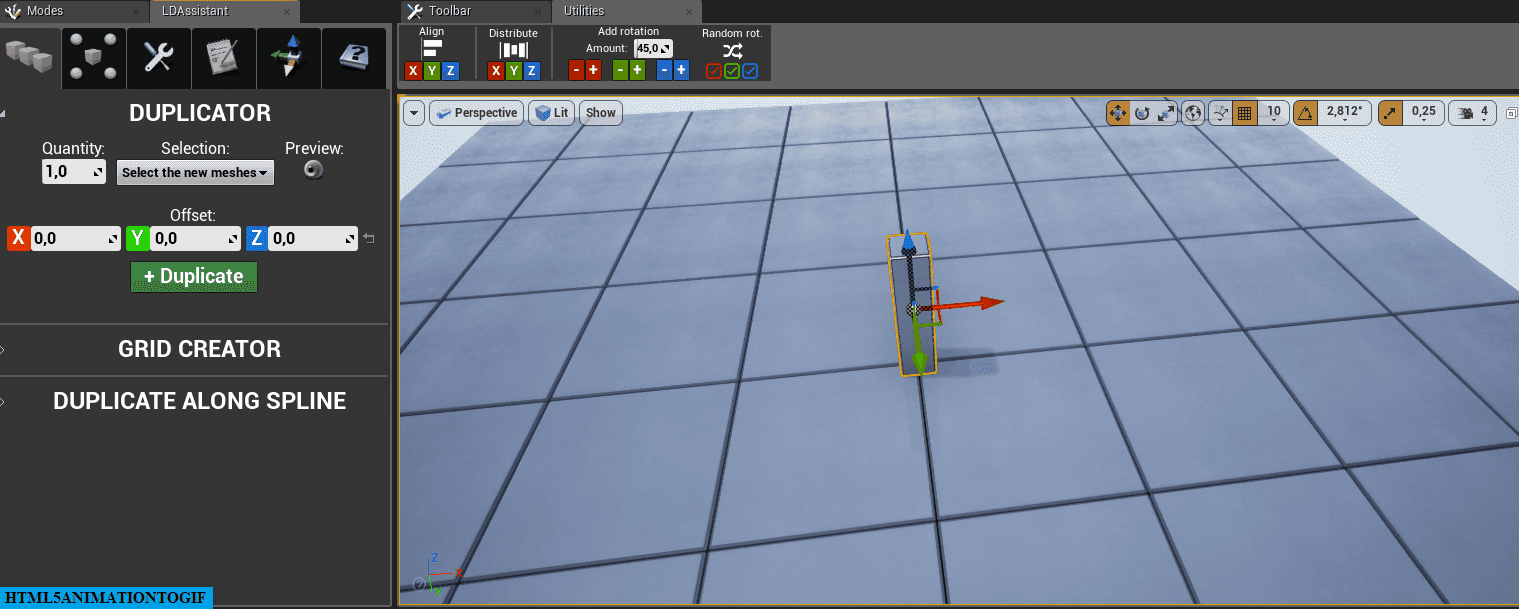1519x609 pixels.
Task: Toggle green Y random rotation checkbox
Action: (x=732, y=71)
